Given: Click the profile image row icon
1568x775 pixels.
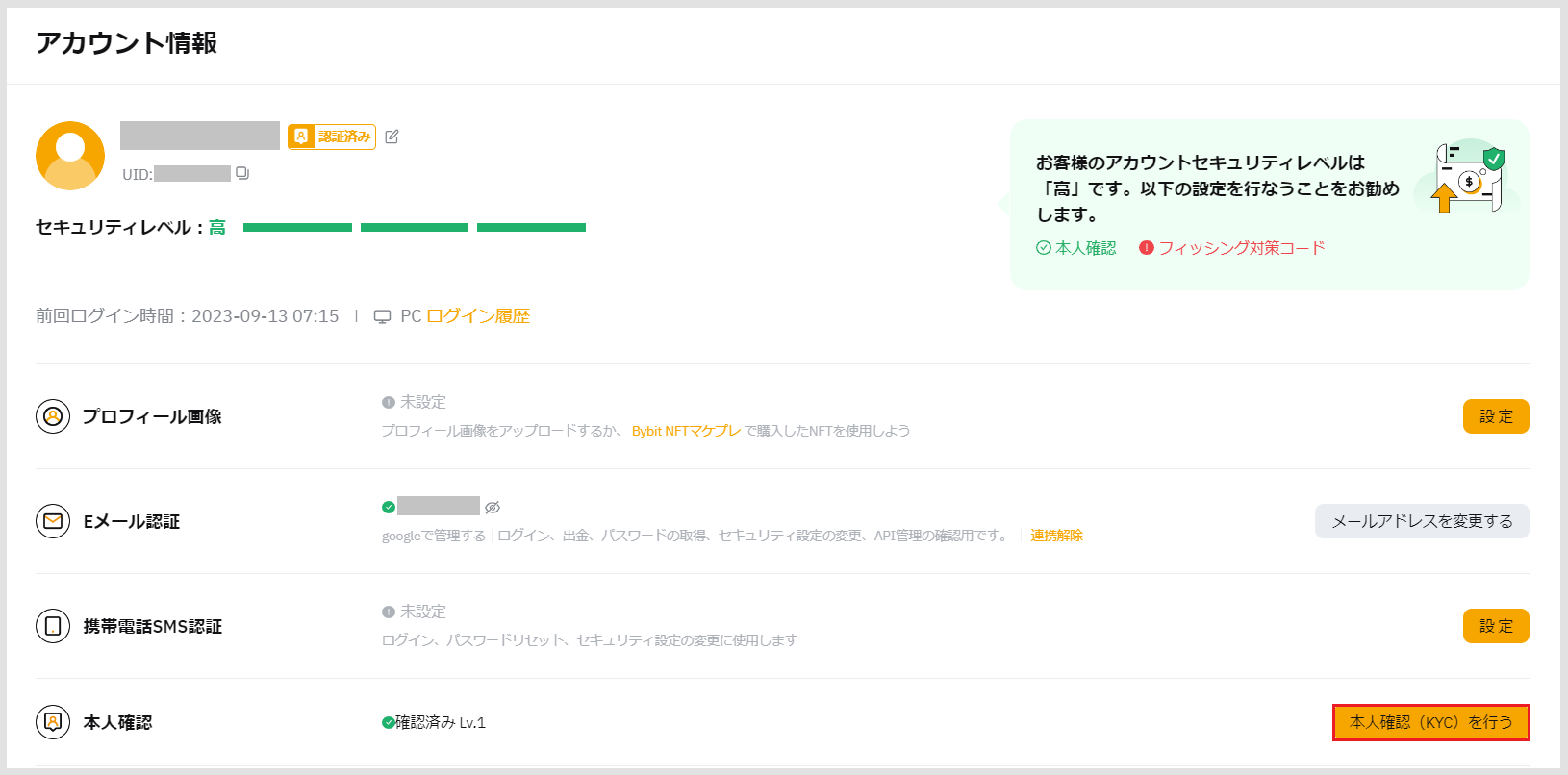Looking at the screenshot, I should coord(53,416).
